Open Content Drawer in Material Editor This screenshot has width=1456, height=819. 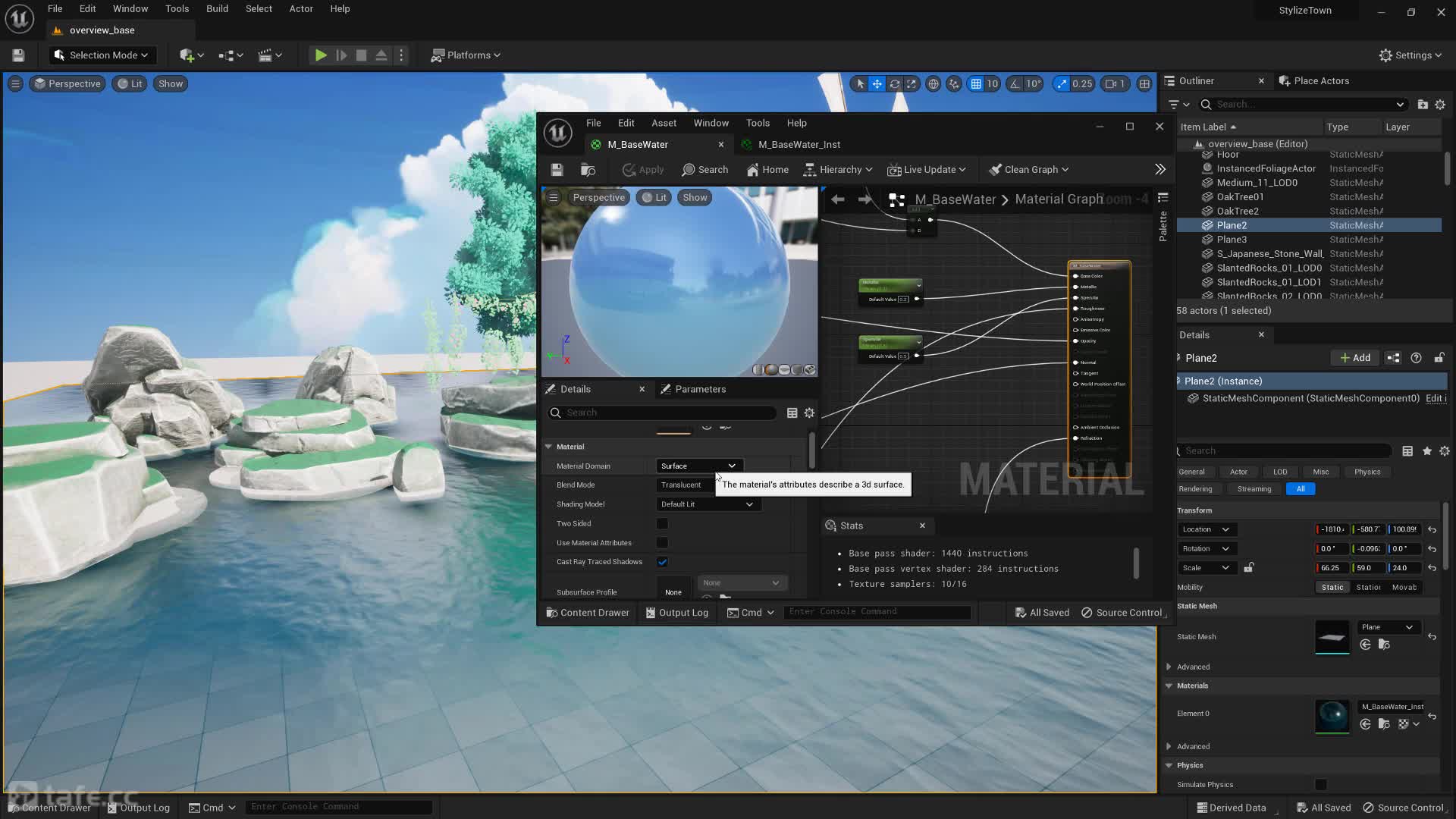[x=588, y=613]
